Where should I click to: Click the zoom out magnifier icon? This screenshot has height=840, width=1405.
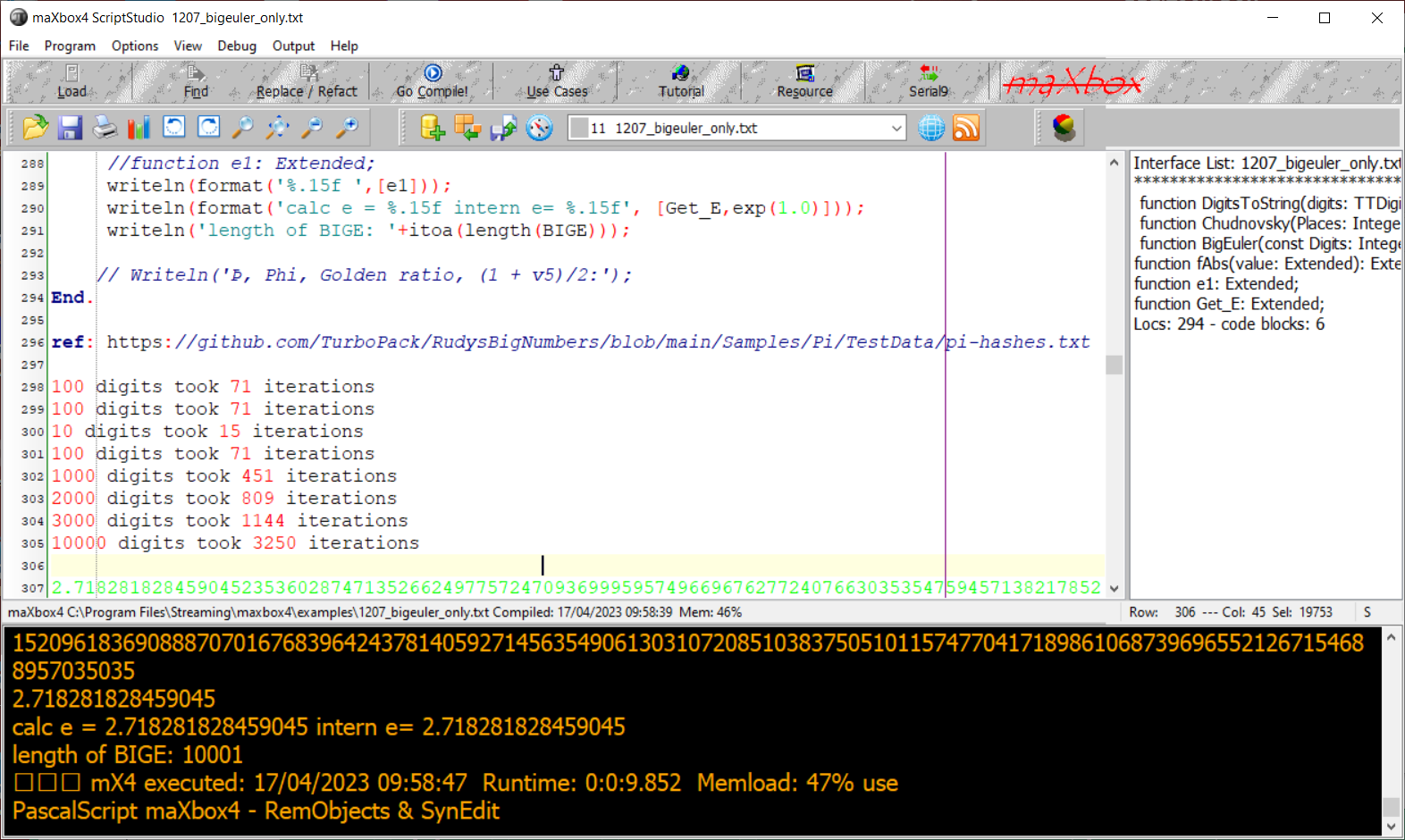tap(312, 128)
